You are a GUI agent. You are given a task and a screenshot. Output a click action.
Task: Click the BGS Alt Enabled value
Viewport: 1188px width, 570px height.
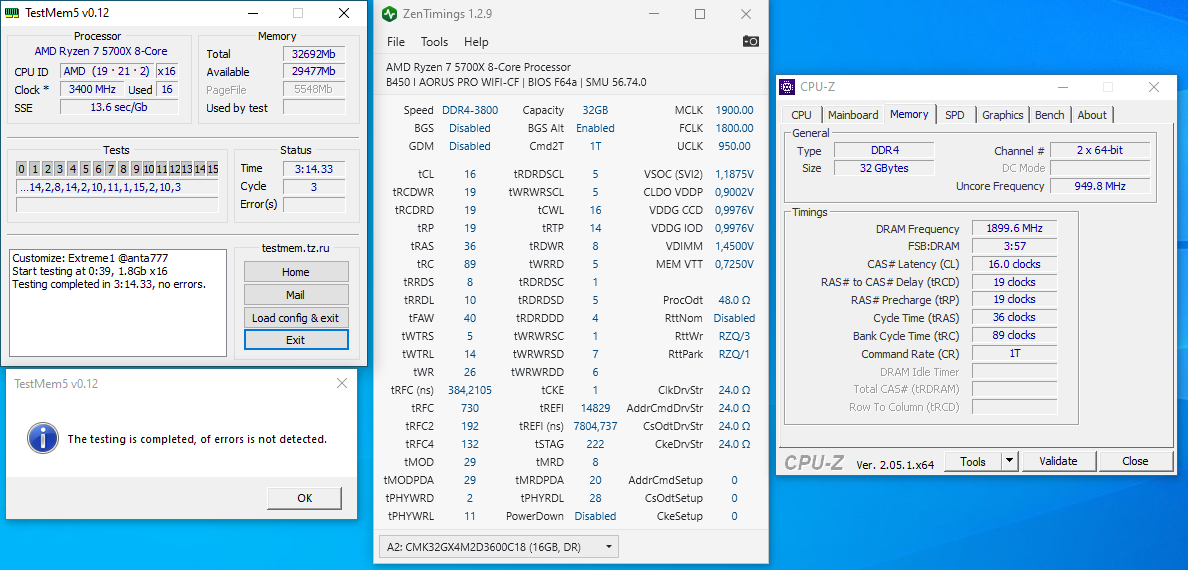tap(596, 128)
